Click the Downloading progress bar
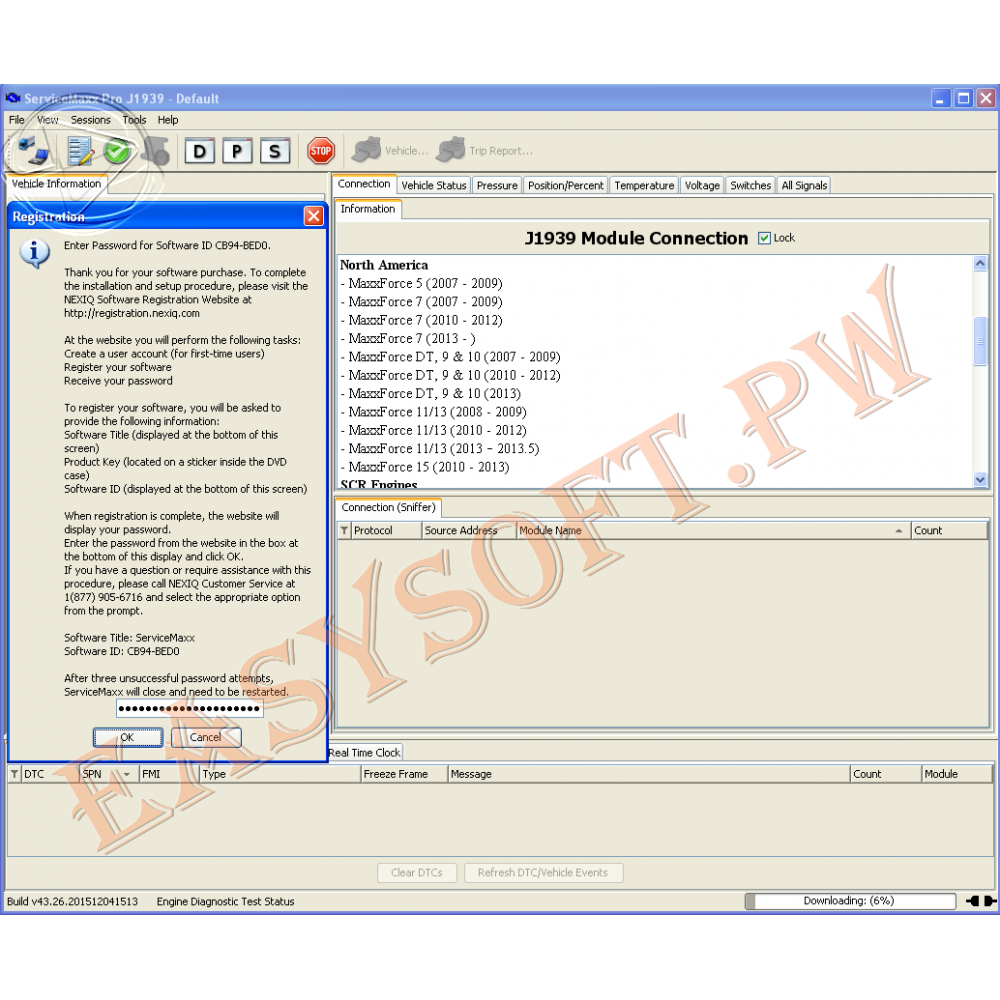 pyautogui.click(x=850, y=901)
